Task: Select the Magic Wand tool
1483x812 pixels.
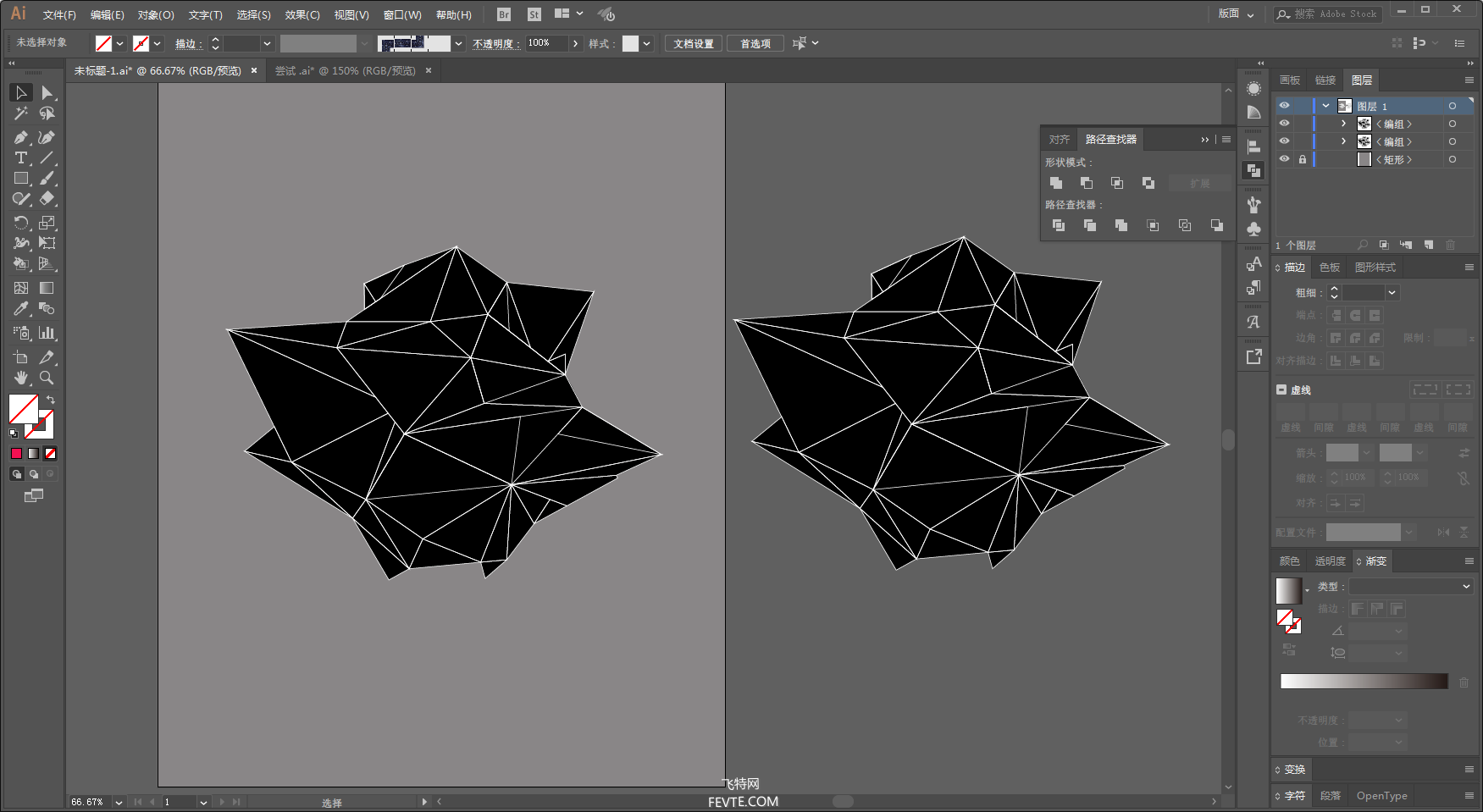Action: pos(21,113)
